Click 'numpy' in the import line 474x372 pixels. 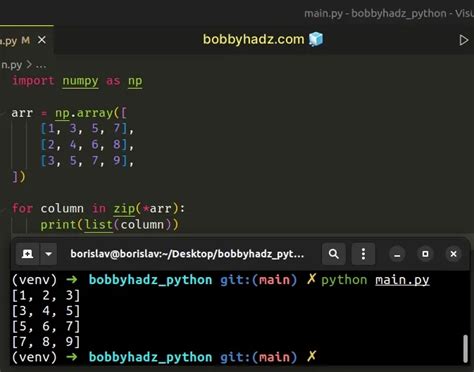[80, 81]
